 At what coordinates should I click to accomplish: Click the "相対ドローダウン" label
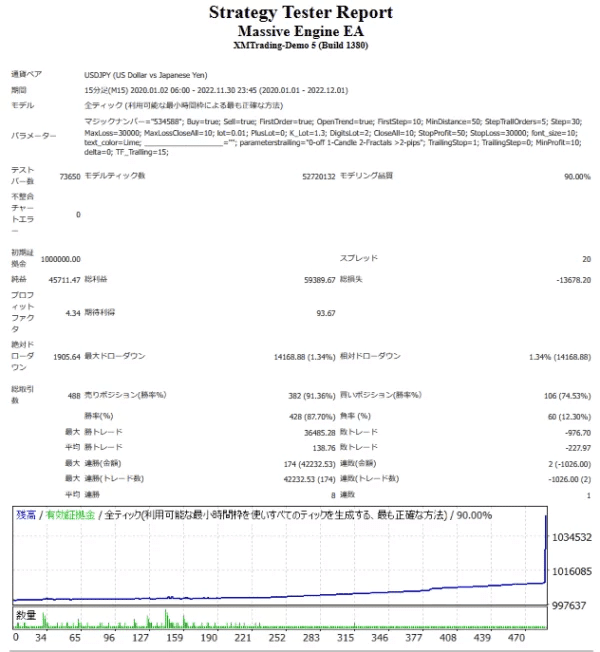(370, 356)
